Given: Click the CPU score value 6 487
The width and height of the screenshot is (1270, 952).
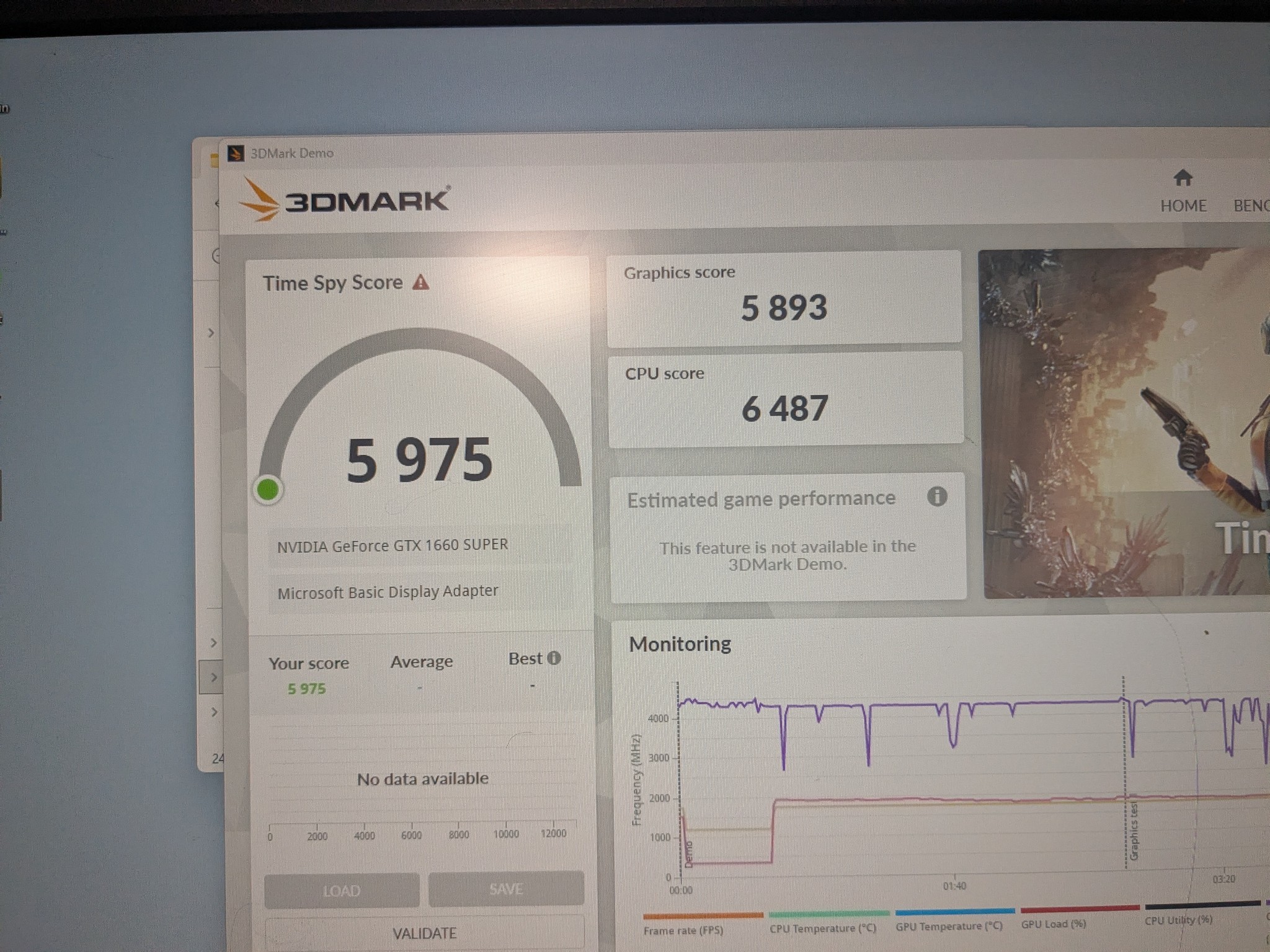Looking at the screenshot, I should click(x=785, y=409).
